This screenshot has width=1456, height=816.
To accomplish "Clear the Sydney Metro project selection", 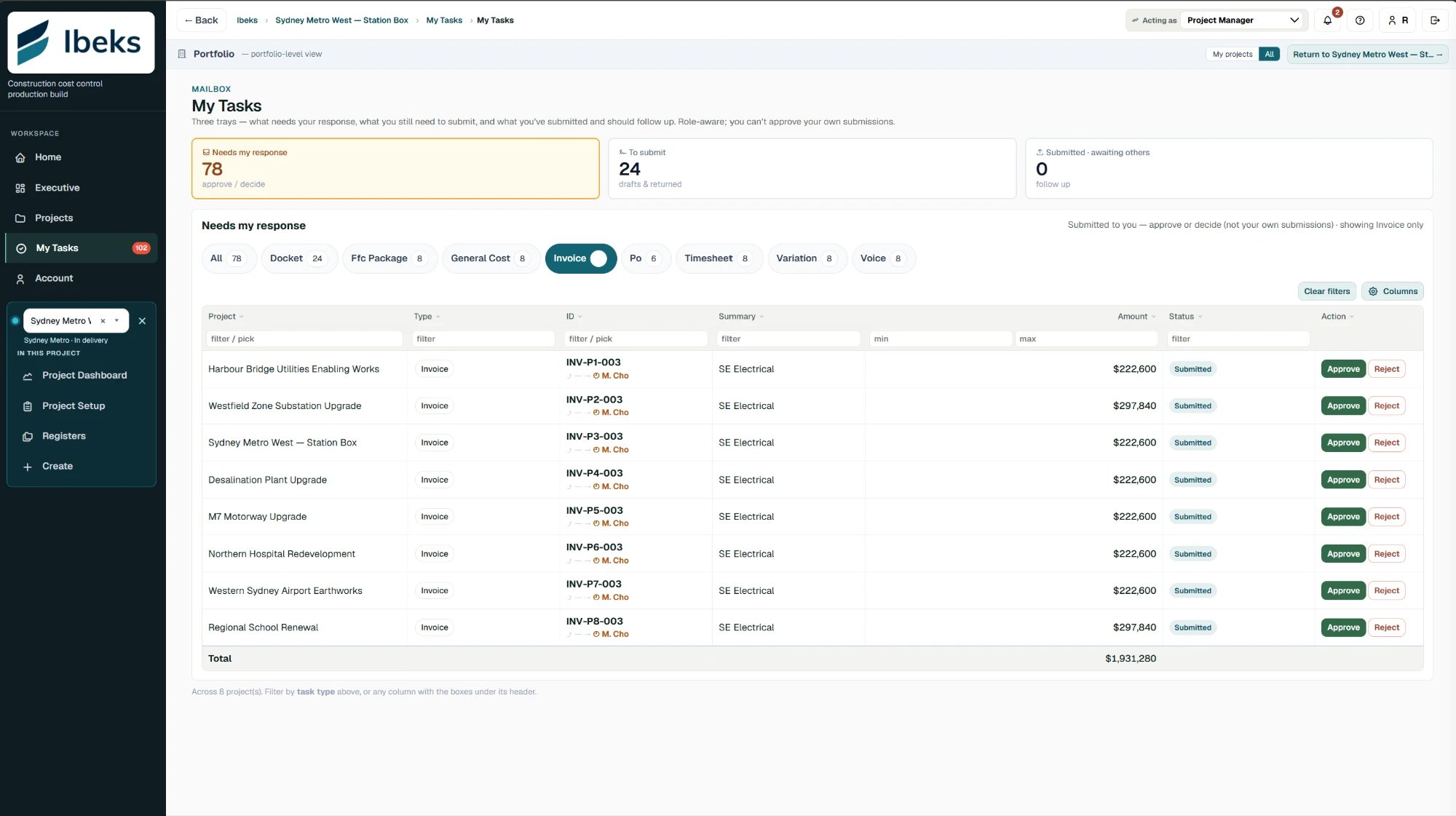I will 103,321.
